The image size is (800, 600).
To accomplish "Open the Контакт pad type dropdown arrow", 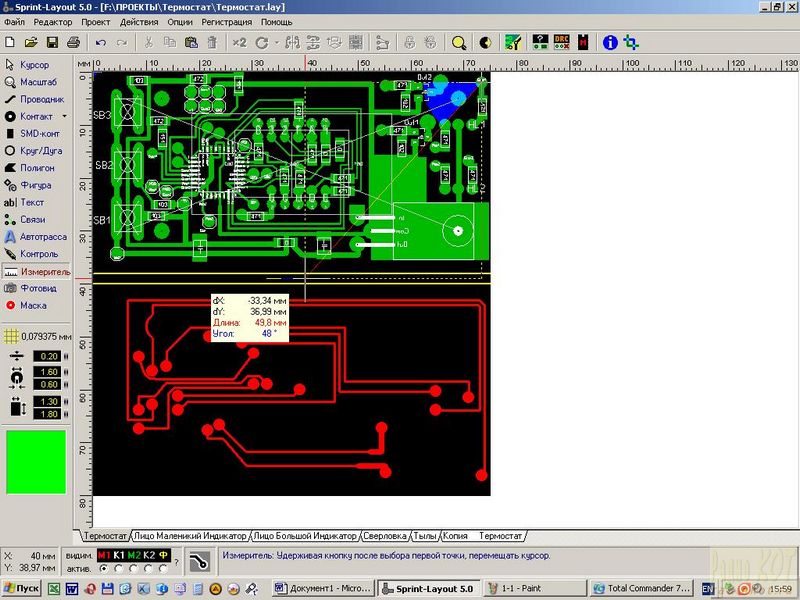I will click(x=64, y=117).
